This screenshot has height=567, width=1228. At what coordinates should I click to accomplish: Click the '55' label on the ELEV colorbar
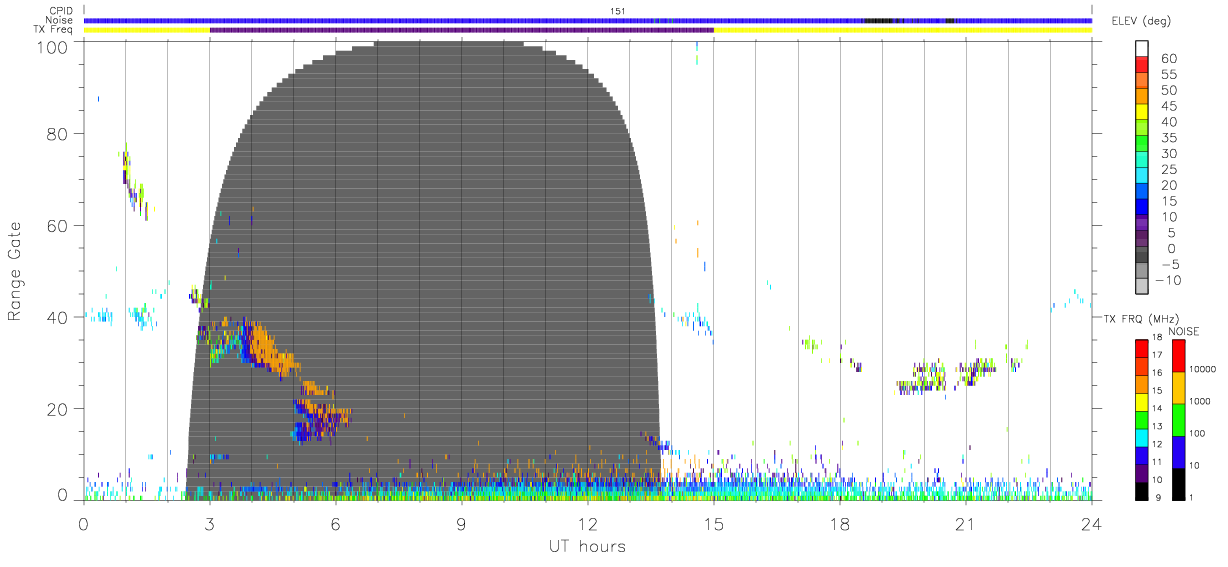click(1167, 74)
